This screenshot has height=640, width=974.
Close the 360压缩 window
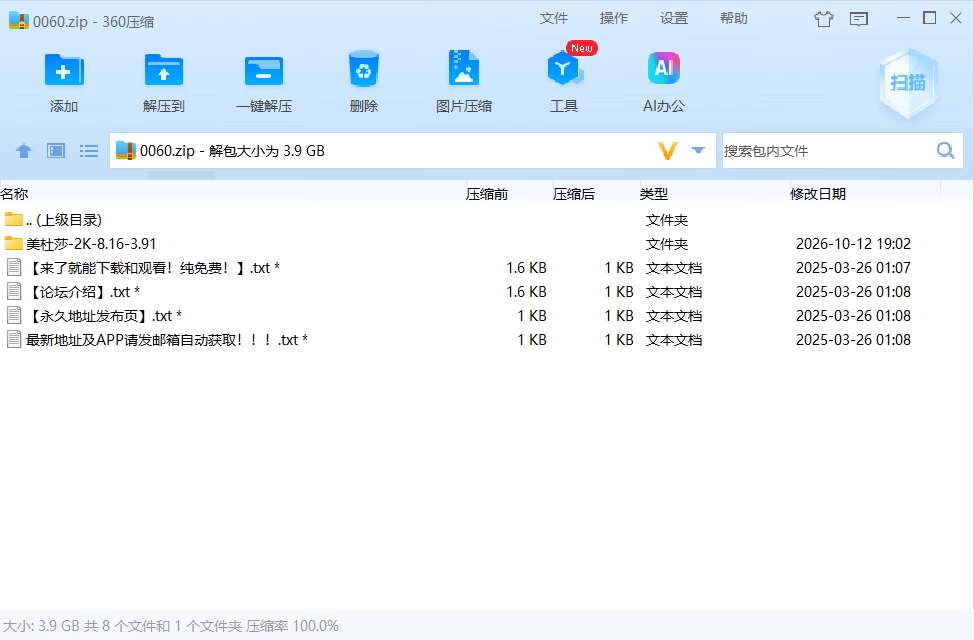click(956, 18)
